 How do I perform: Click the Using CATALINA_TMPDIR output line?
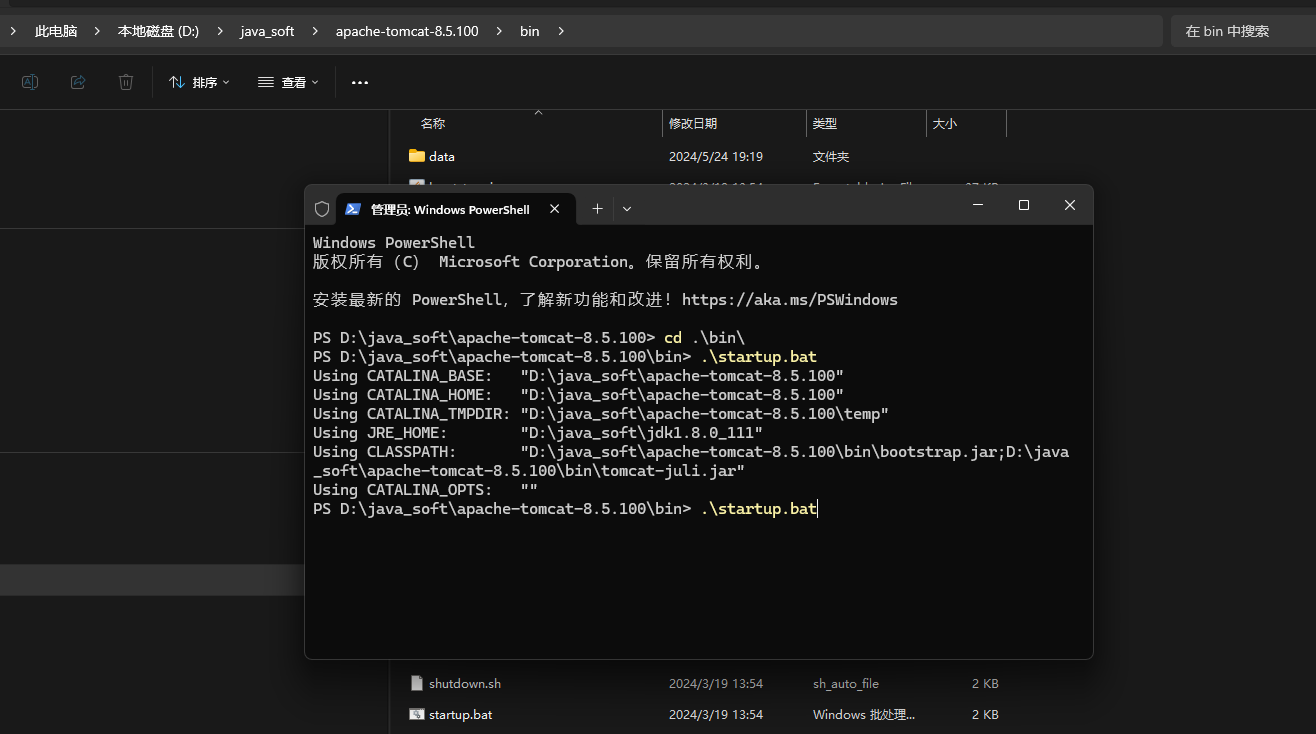click(601, 414)
